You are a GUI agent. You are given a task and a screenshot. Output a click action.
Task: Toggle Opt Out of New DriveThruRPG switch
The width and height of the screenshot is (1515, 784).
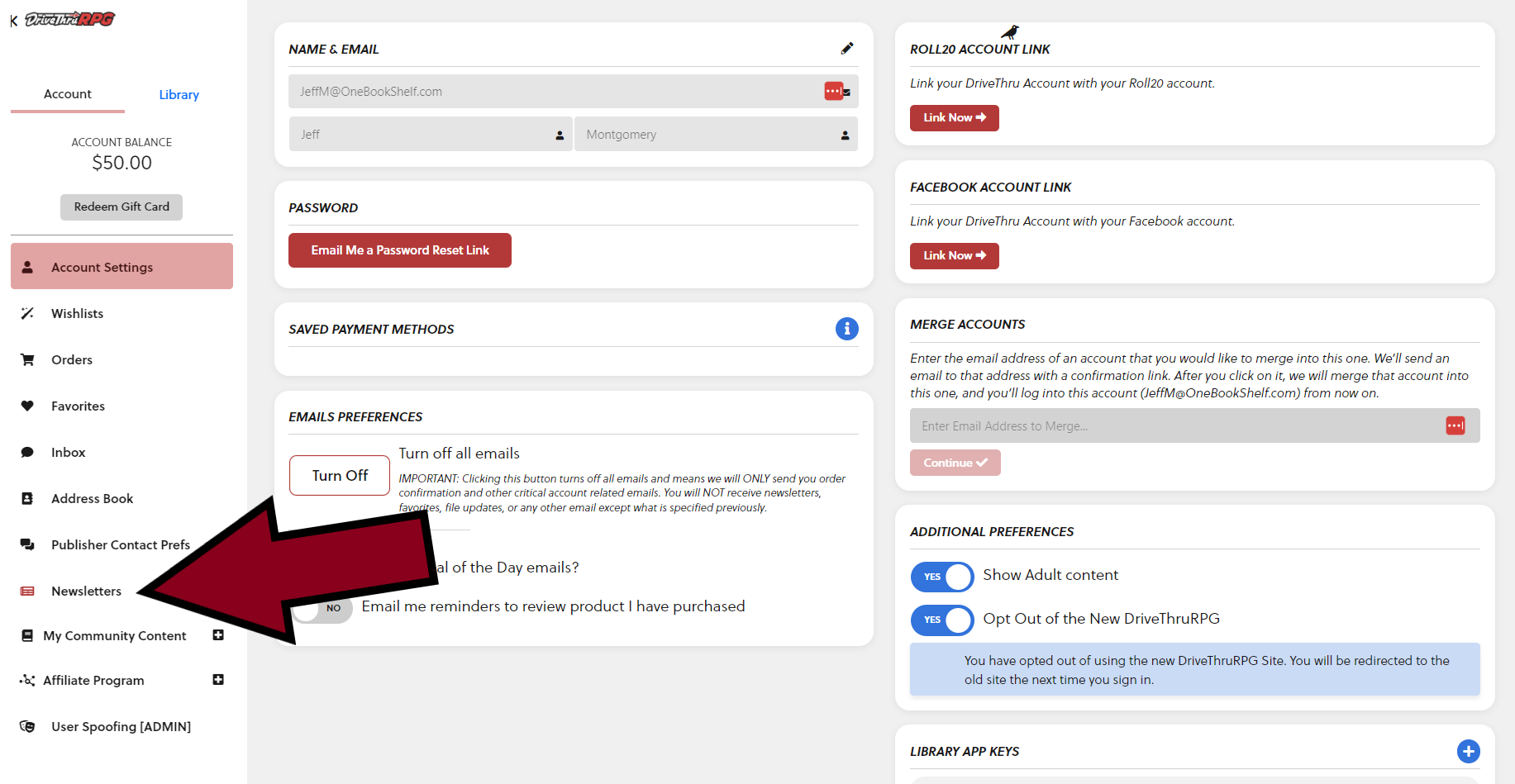pos(942,620)
